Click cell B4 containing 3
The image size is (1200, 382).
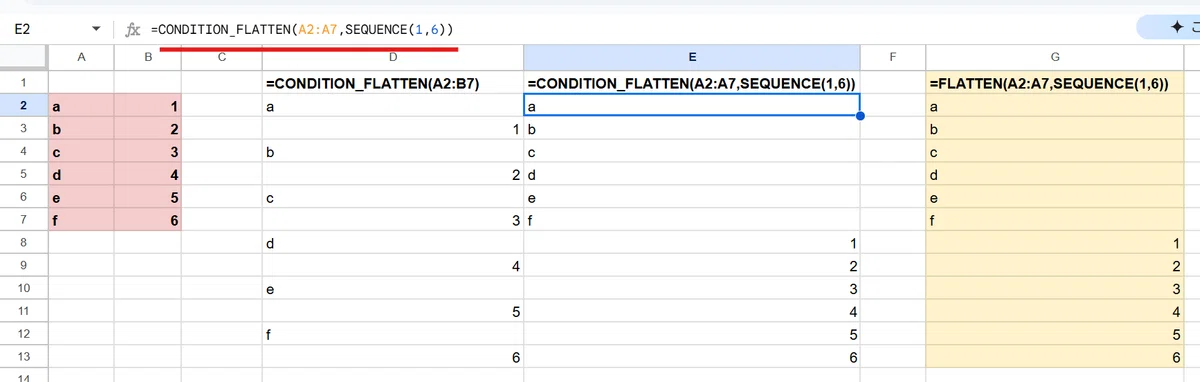(x=148, y=152)
